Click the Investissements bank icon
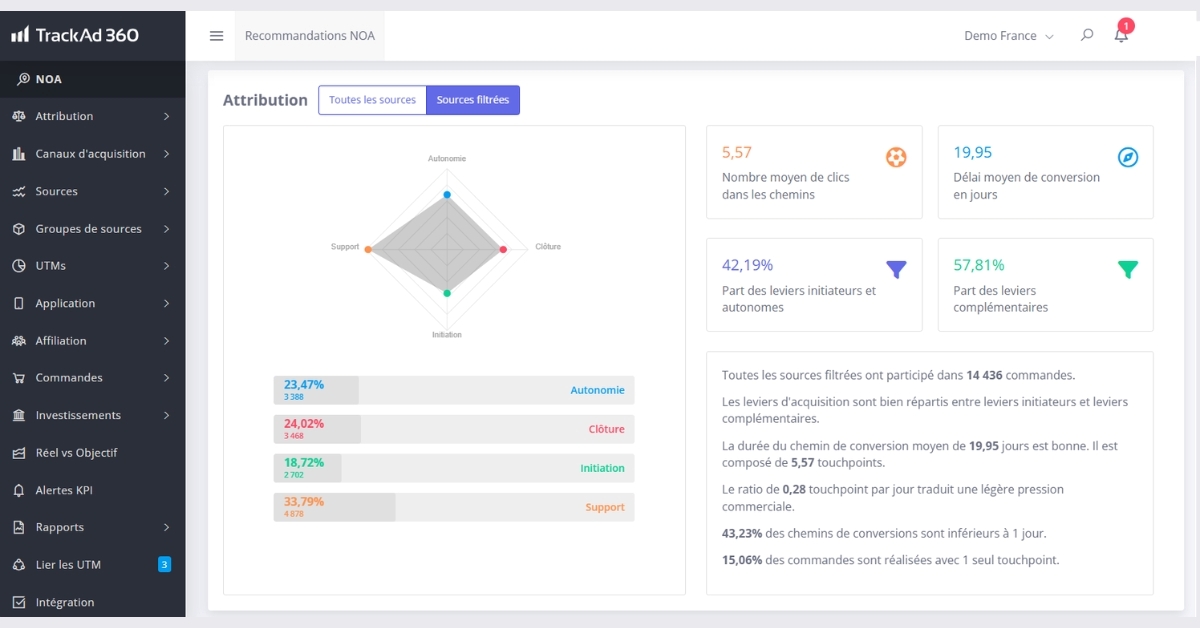Image resolution: width=1200 pixels, height=628 pixels. click(19, 415)
